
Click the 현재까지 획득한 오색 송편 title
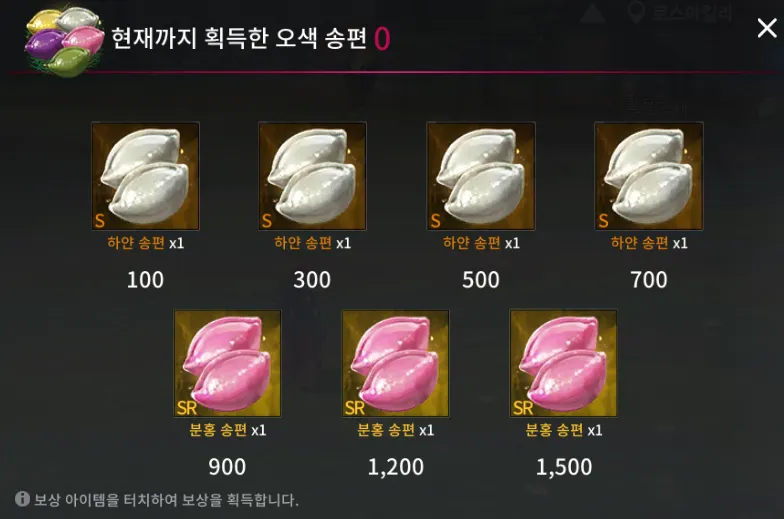pyautogui.click(x=239, y=38)
